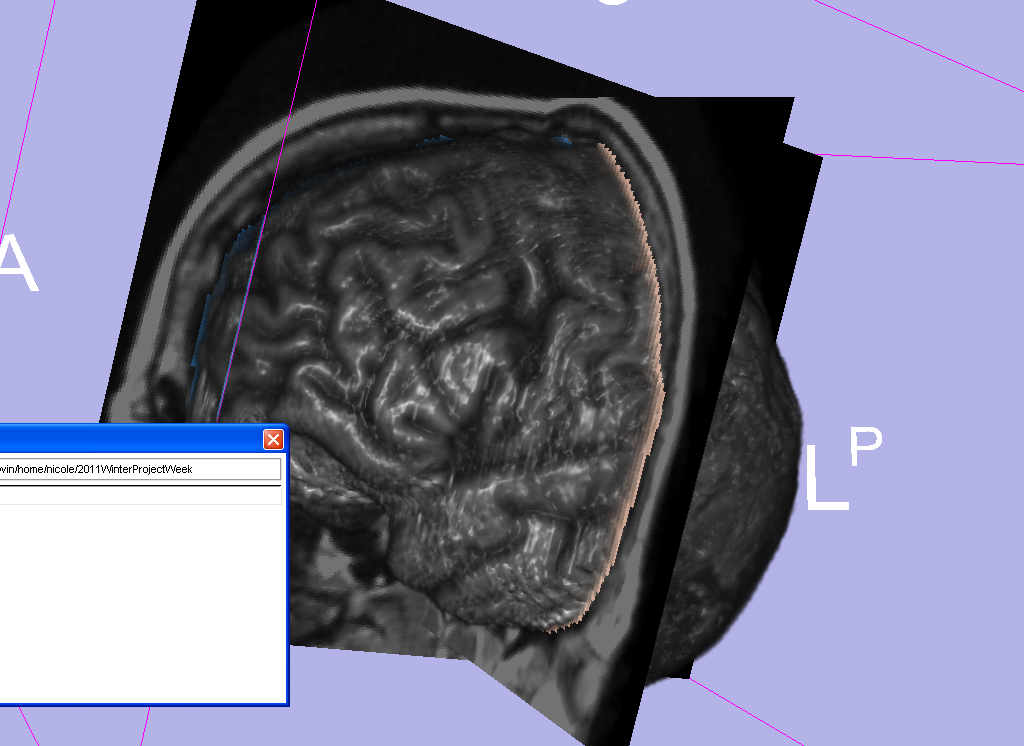Click the empty lavender background at right

point(920,300)
